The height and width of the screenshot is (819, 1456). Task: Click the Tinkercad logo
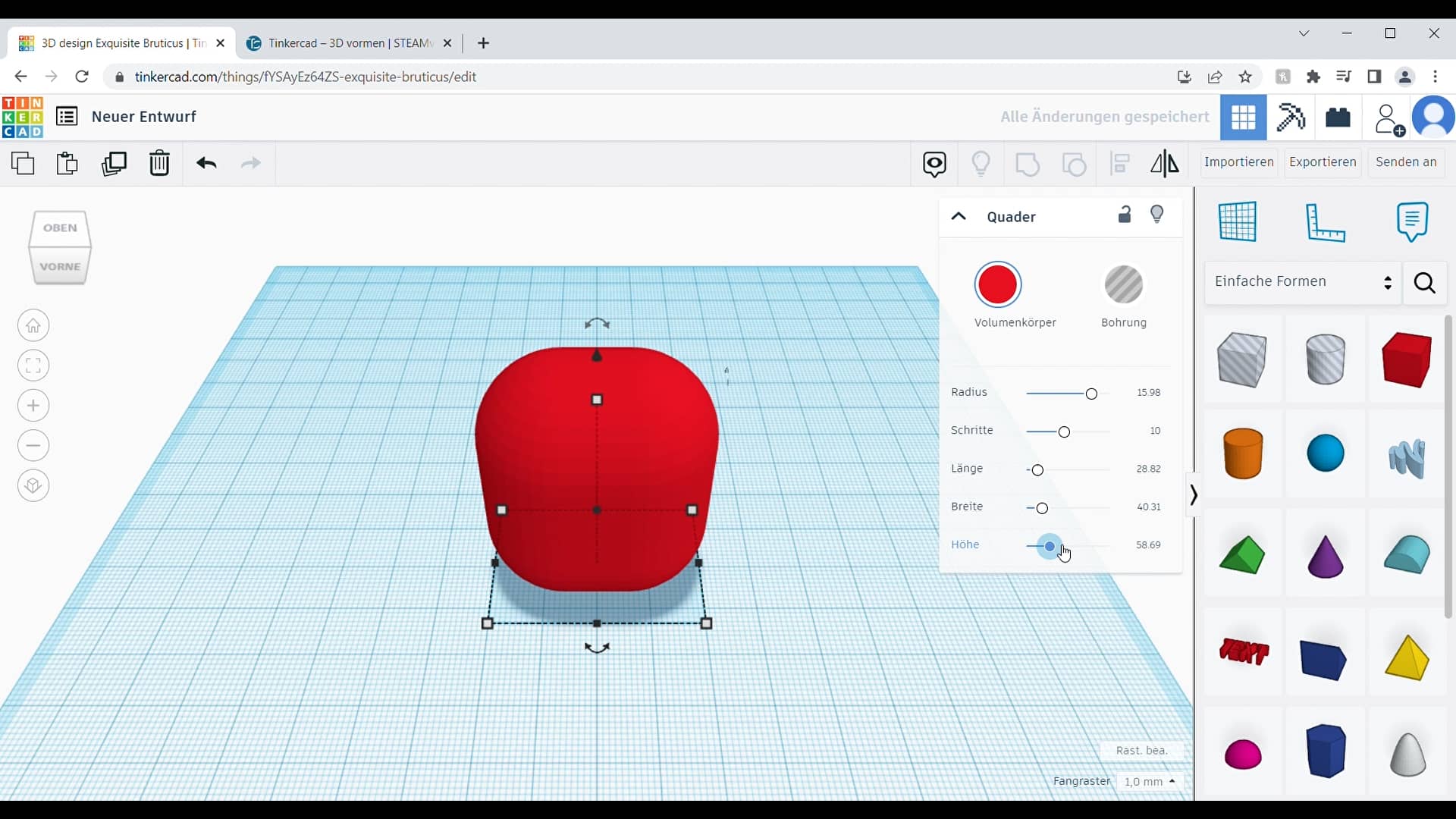[x=23, y=118]
